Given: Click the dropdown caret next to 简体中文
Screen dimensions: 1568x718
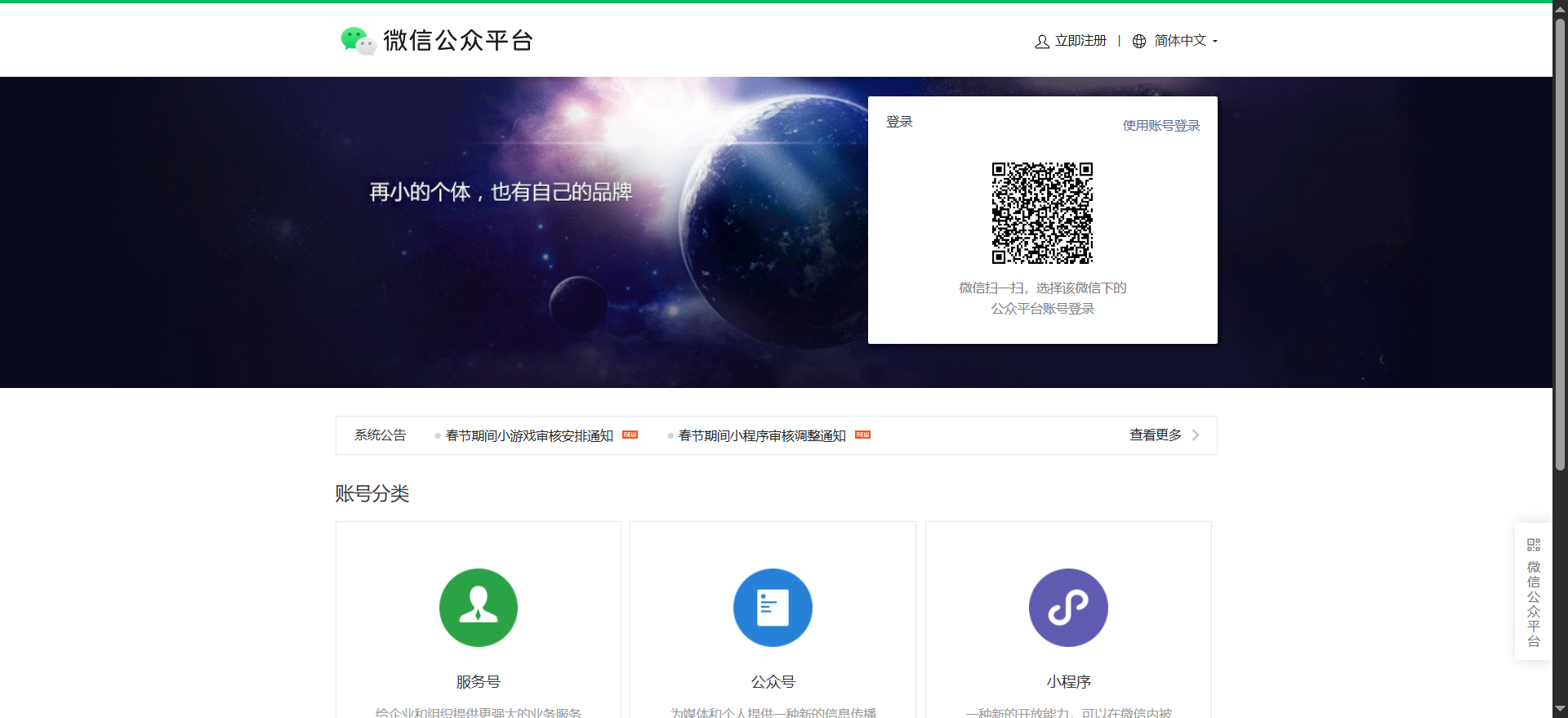Looking at the screenshot, I should 1215,42.
